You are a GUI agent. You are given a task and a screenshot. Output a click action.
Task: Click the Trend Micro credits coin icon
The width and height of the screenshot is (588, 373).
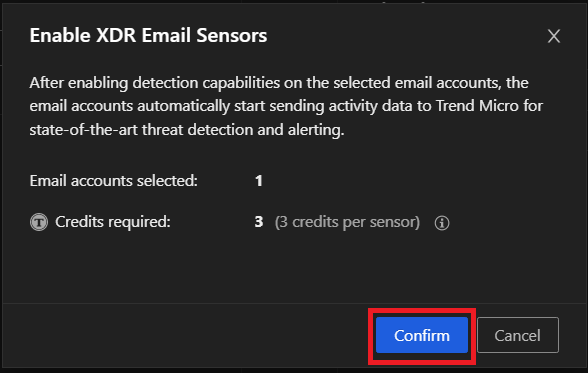(x=39, y=222)
